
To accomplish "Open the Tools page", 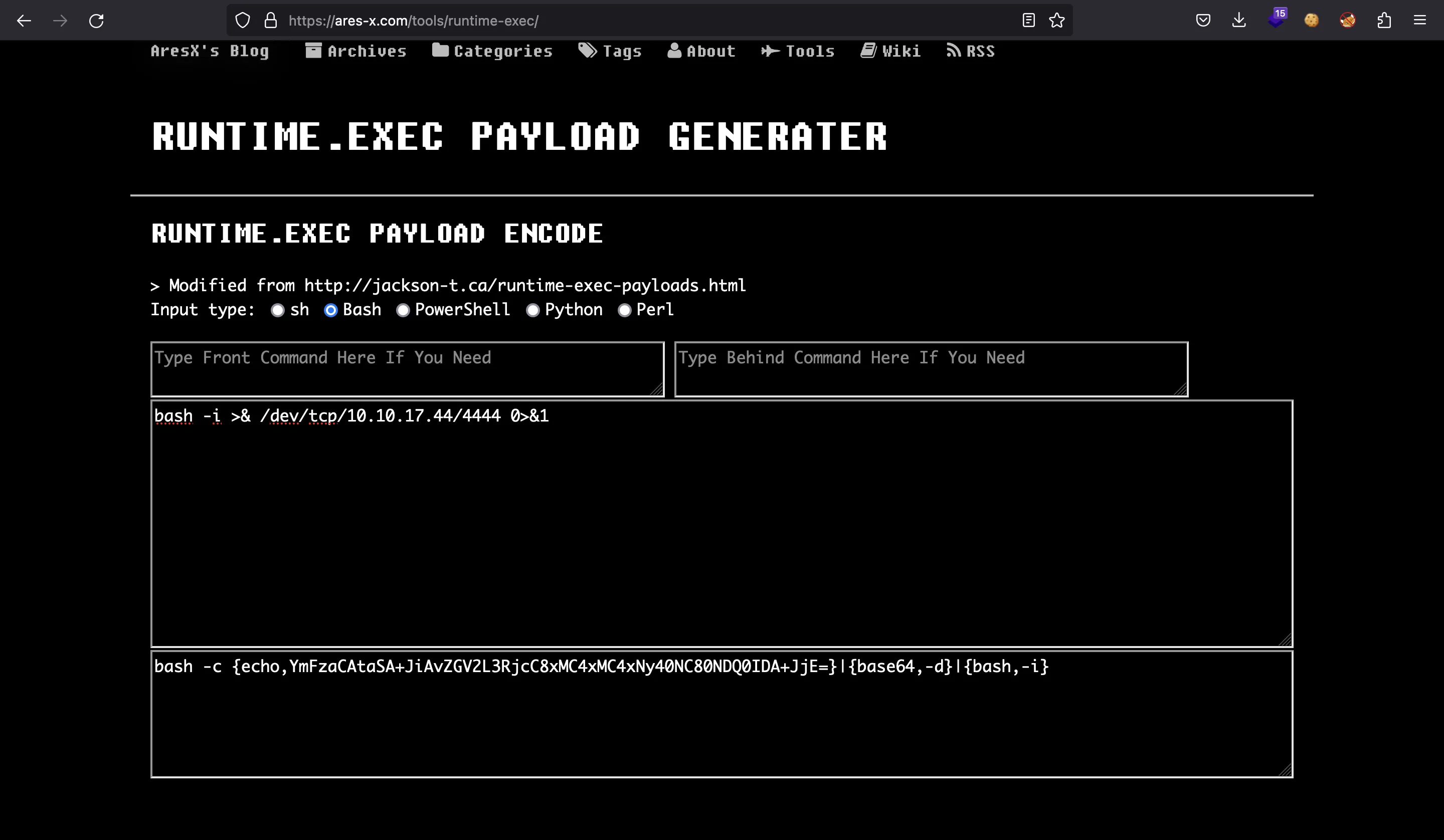I will pyautogui.click(x=798, y=51).
